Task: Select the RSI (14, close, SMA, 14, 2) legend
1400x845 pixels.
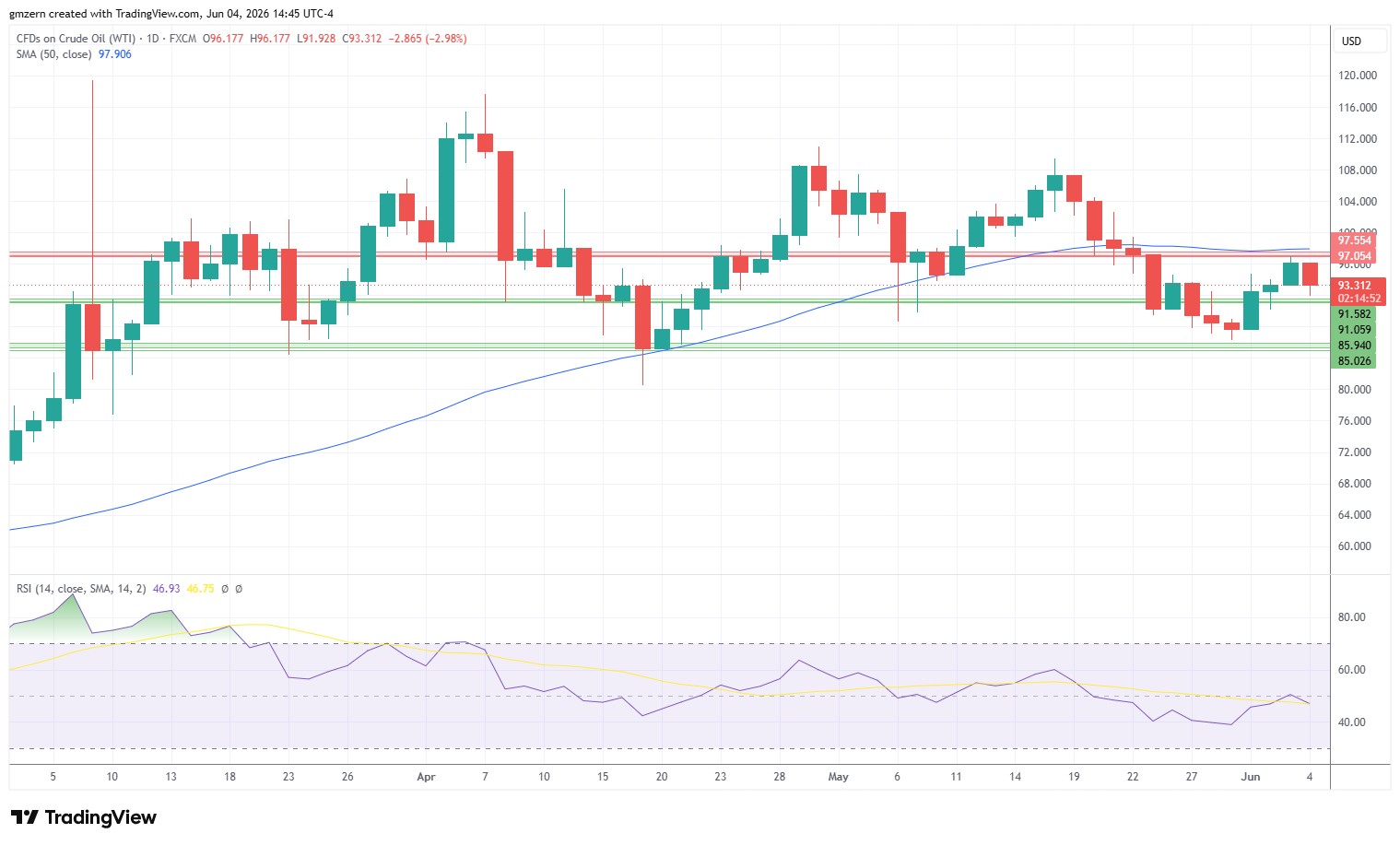Action: coord(81,589)
